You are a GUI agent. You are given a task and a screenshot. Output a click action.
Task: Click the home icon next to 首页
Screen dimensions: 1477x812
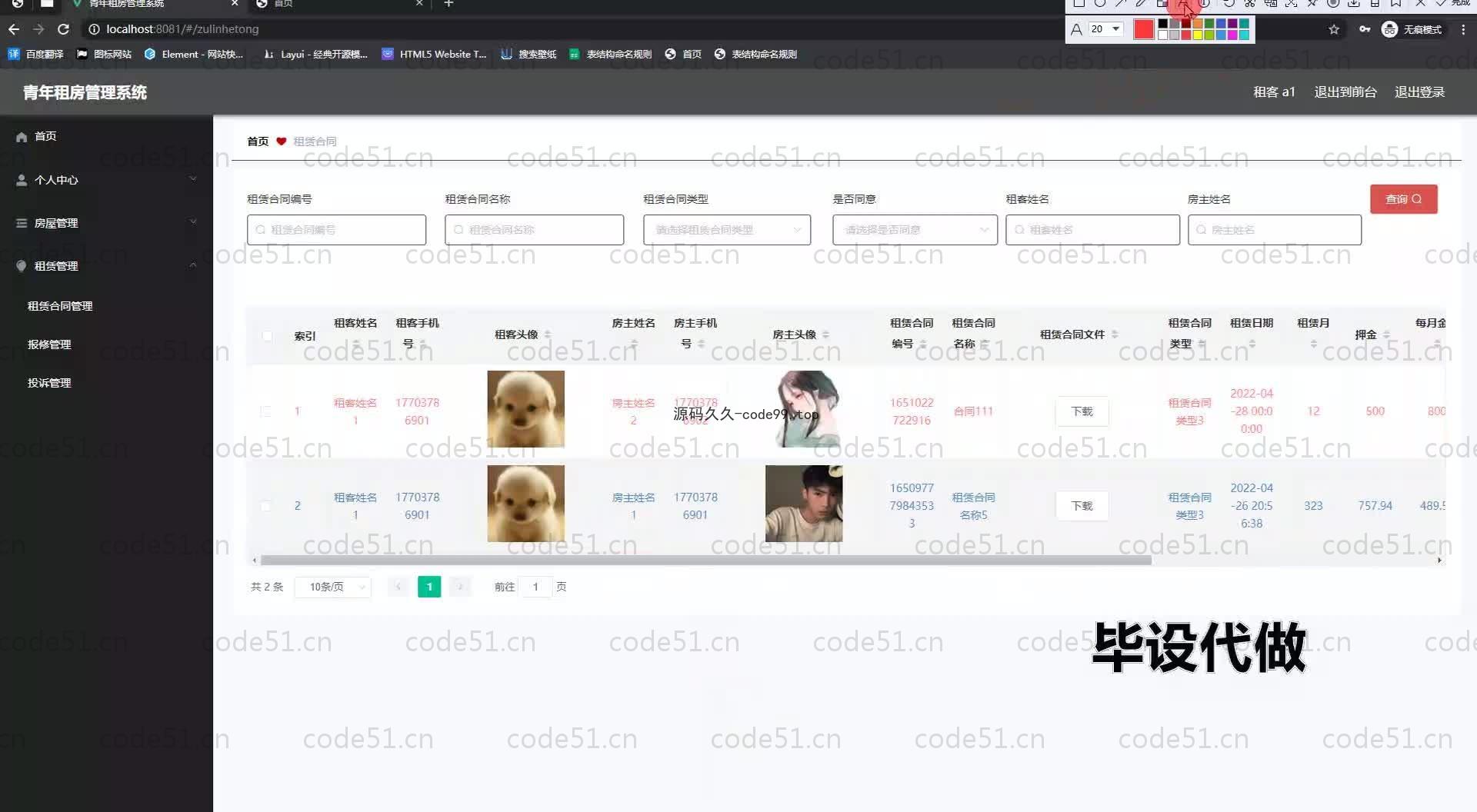22,137
